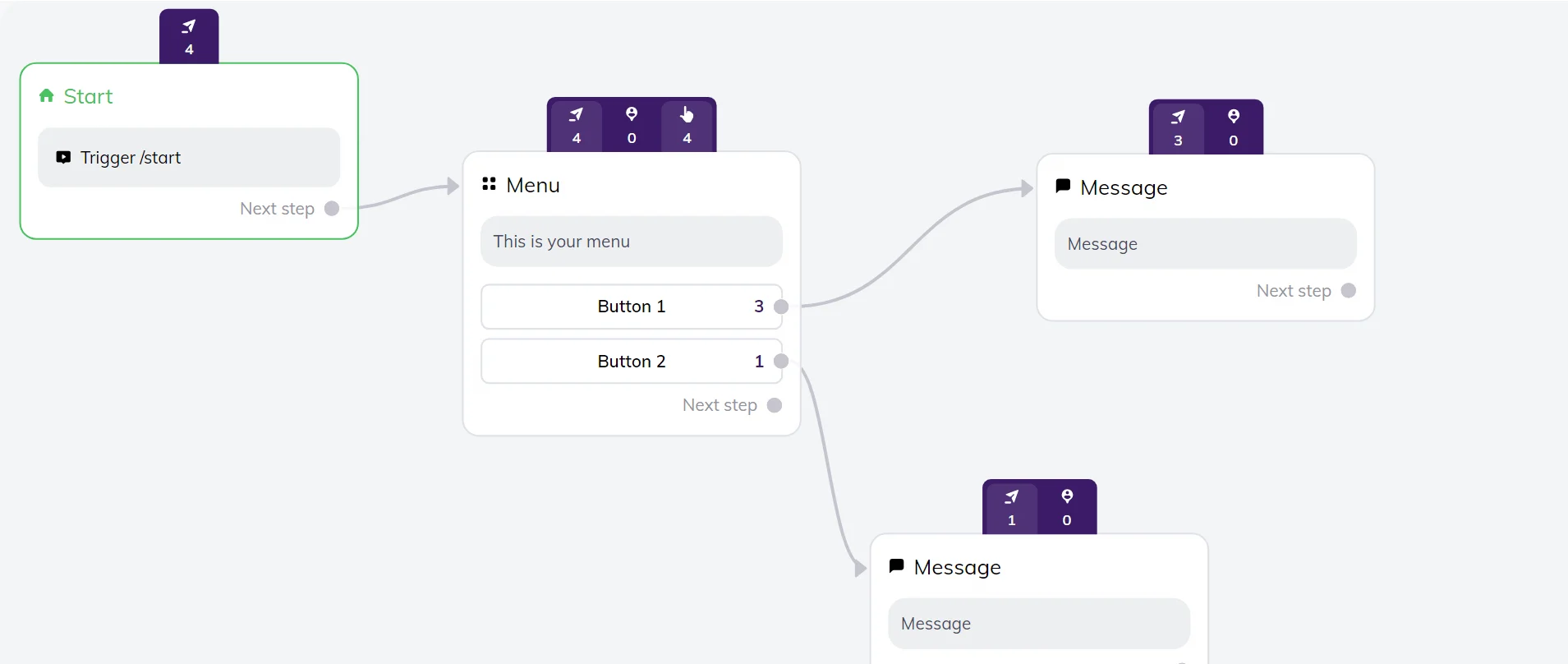
Task: Click the speech bubble icon on upper Message block
Action: pyautogui.click(x=1063, y=187)
